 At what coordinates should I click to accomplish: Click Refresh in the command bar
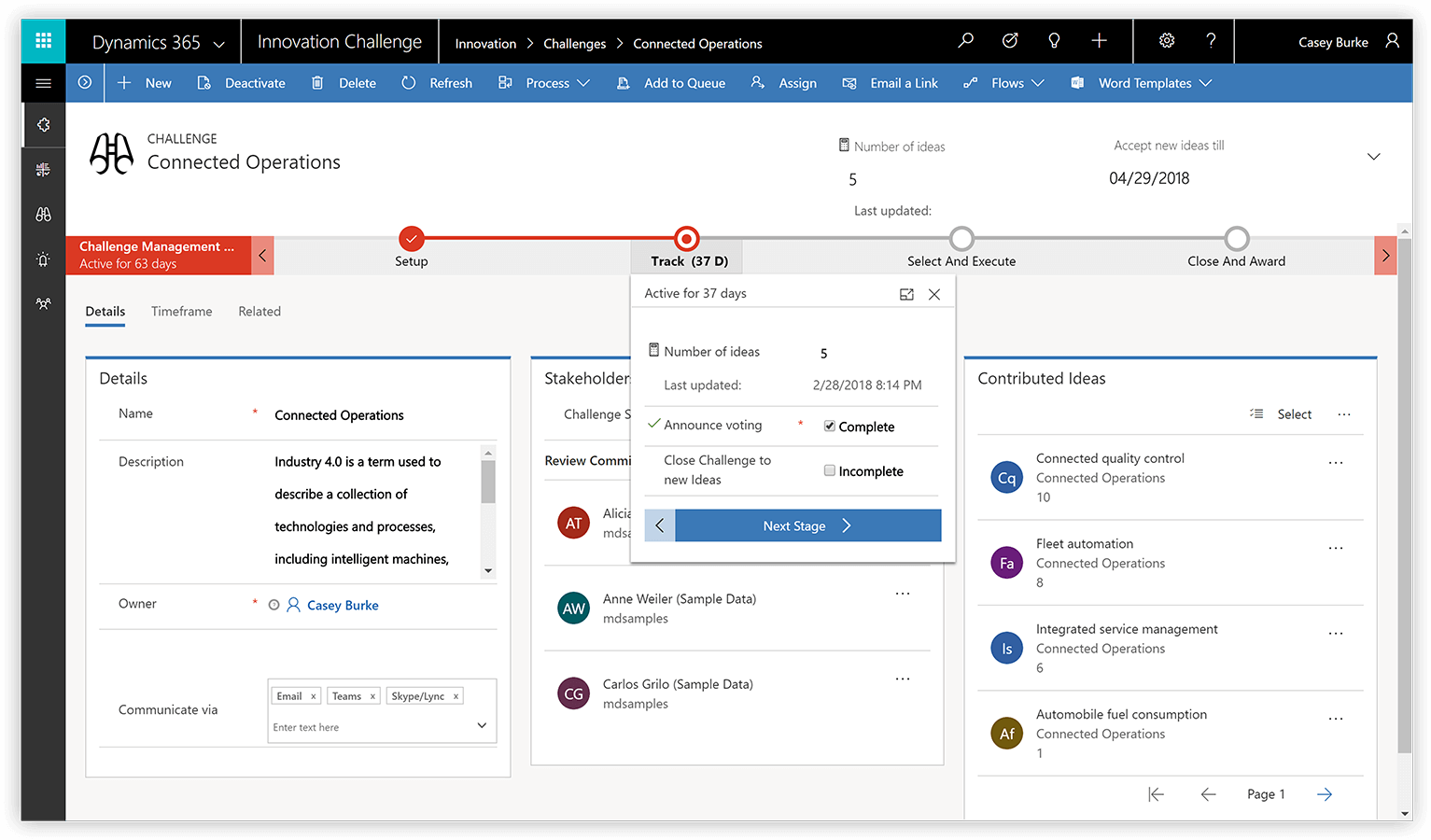[x=437, y=83]
